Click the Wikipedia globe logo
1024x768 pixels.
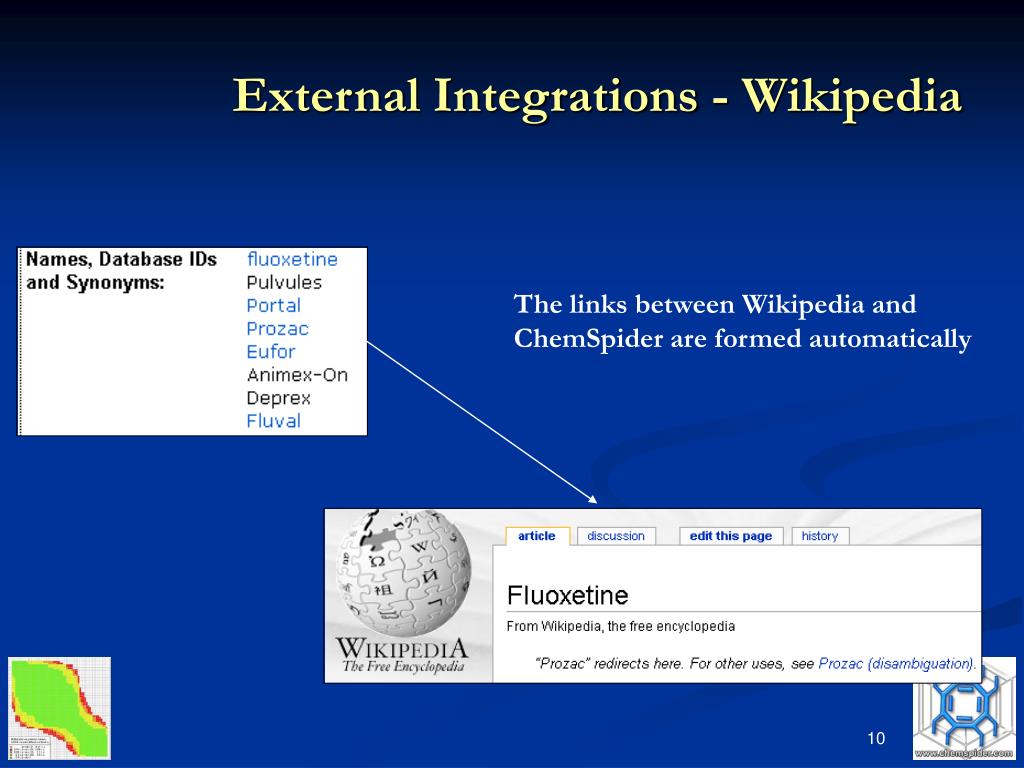tap(403, 574)
